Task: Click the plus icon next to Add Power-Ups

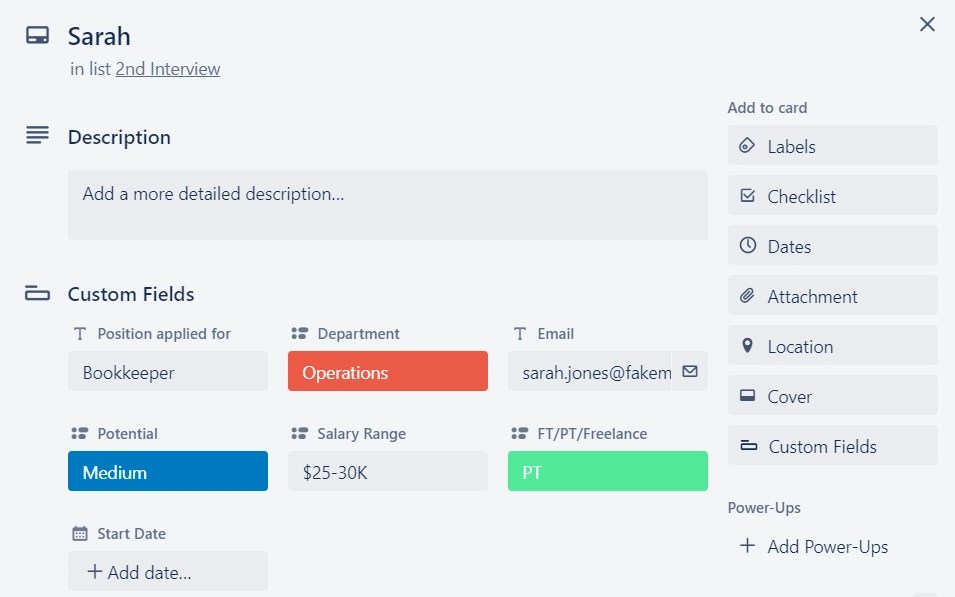Action: (747, 545)
